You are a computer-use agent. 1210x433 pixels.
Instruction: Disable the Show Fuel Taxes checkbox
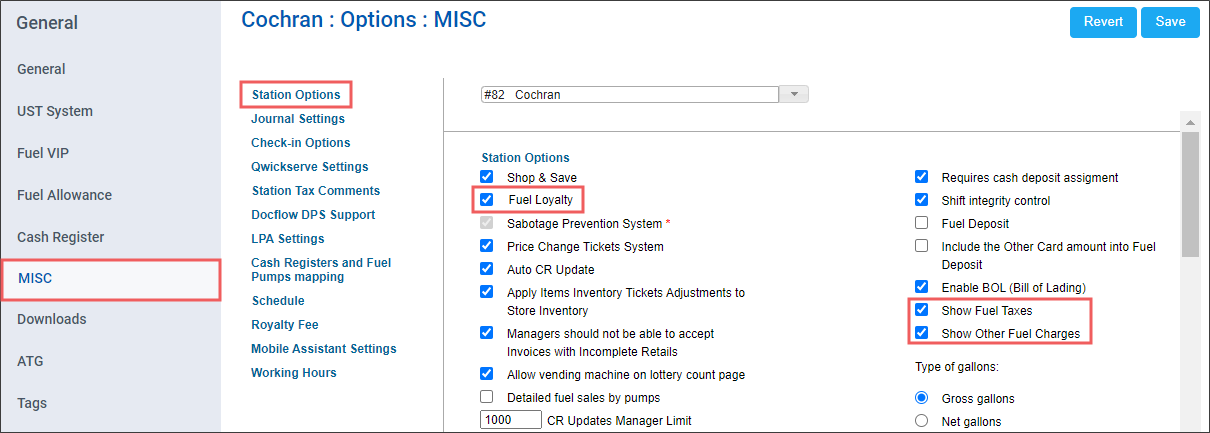[x=922, y=311]
